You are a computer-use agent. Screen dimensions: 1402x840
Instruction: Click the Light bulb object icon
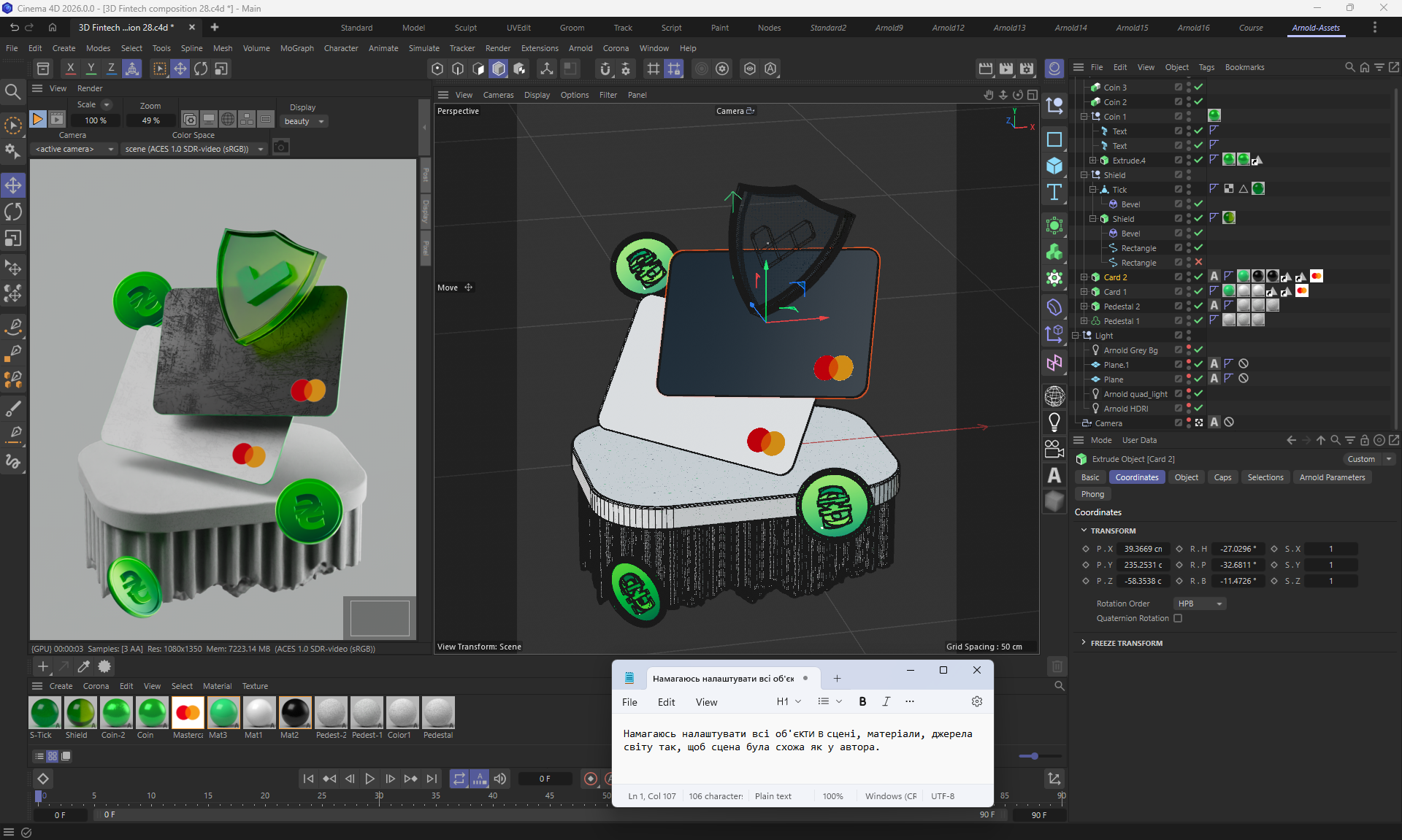coord(1054,422)
